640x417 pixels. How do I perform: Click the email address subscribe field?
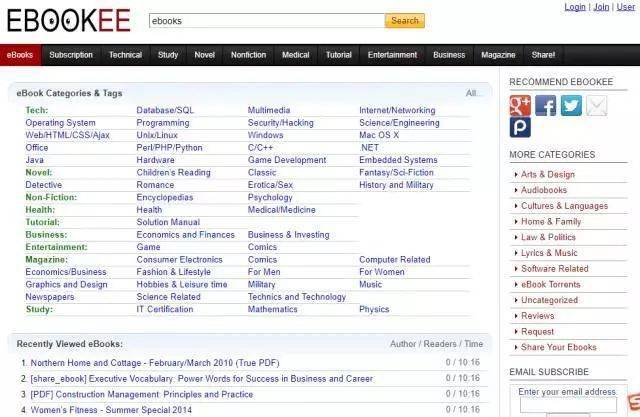(x=568, y=405)
